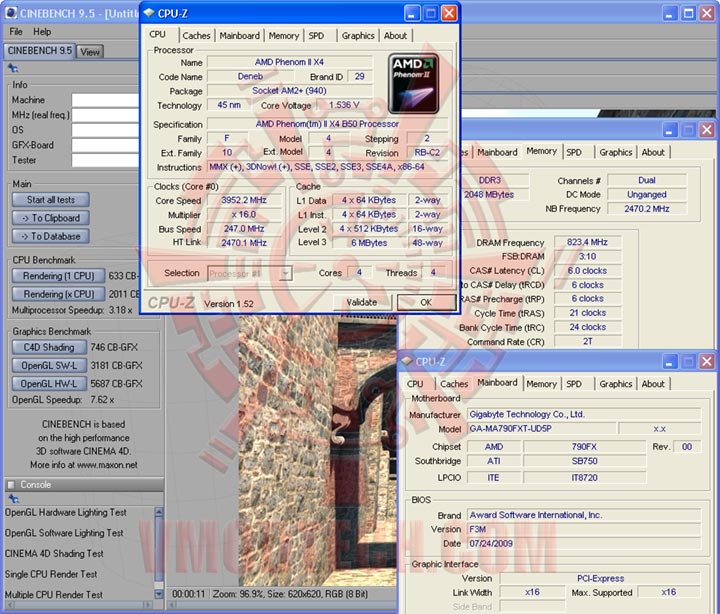The height and width of the screenshot is (614, 720).
Task: Click the CPU-Z title bar icon in front window
Action: 149,13
